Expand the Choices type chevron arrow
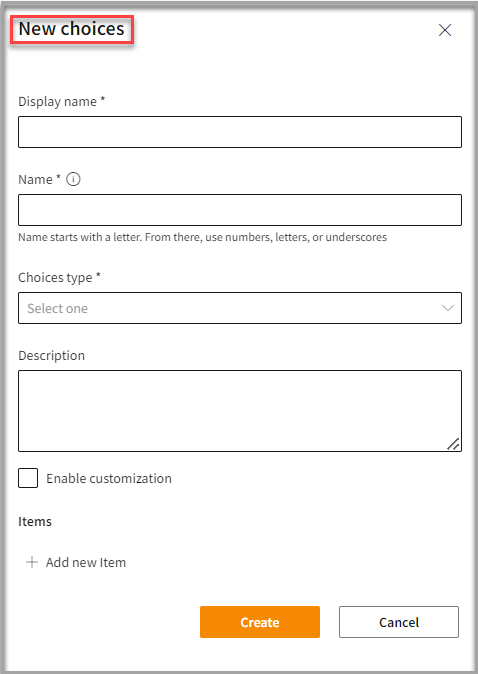 click(448, 308)
